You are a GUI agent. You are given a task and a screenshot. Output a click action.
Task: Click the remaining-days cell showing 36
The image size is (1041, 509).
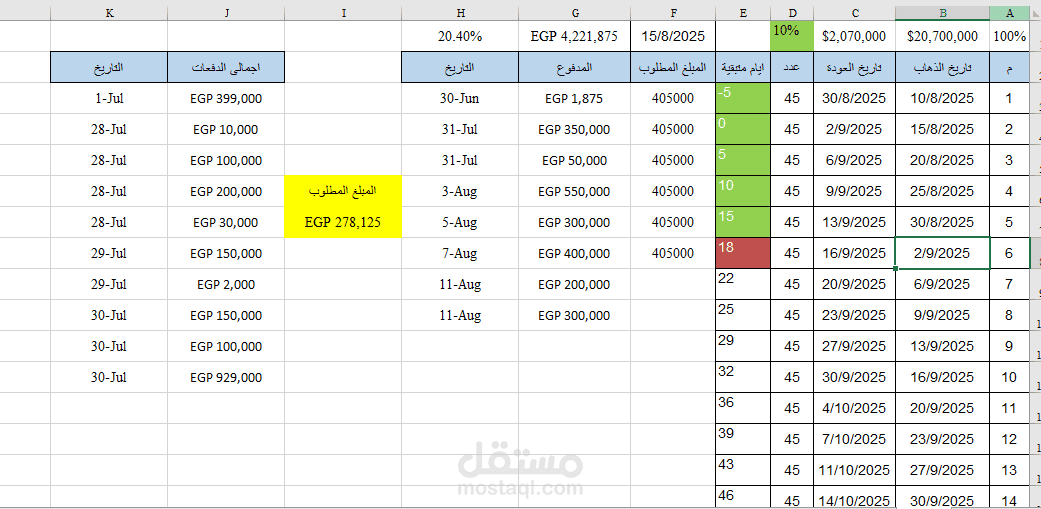[743, 408]
